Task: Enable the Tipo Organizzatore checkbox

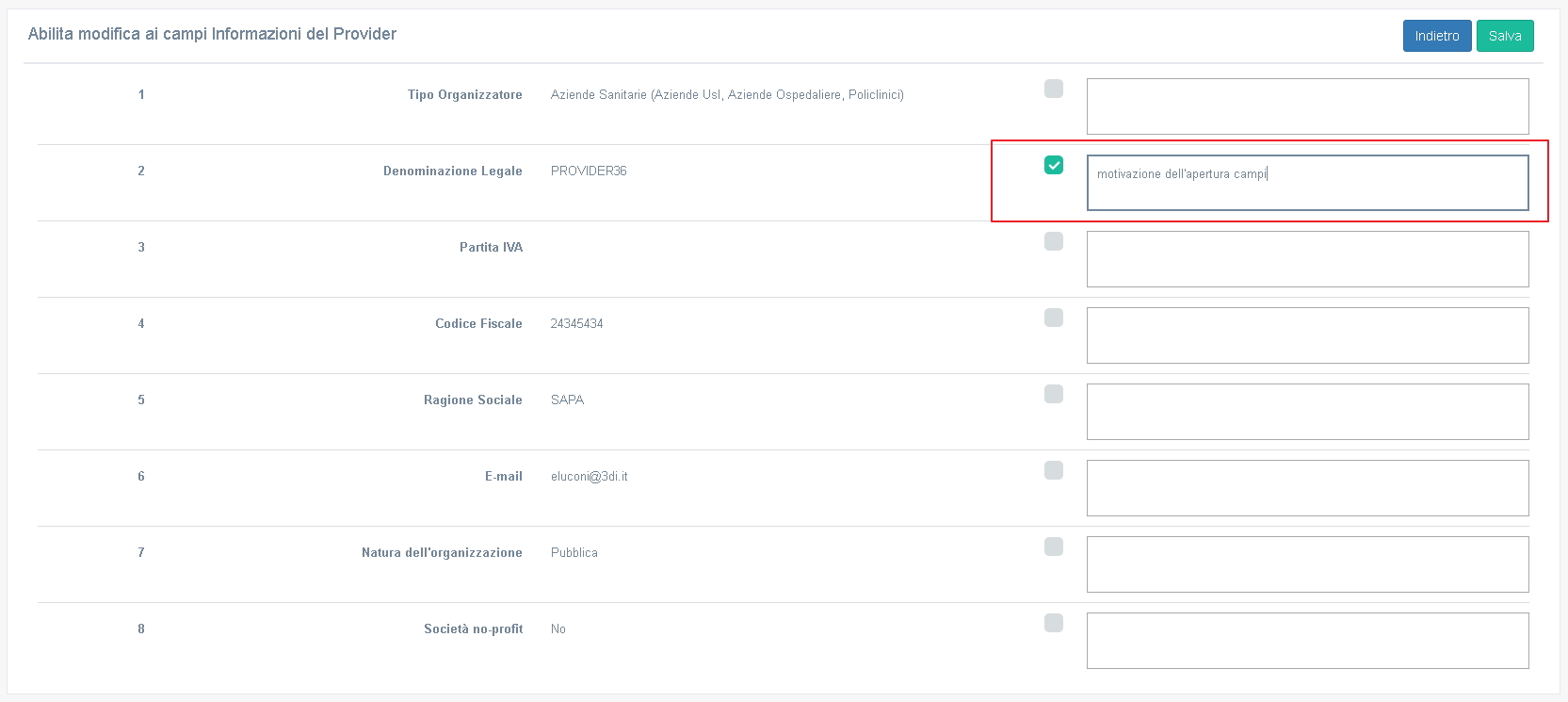Action: pyautogui.click(x=1053, y=89)
